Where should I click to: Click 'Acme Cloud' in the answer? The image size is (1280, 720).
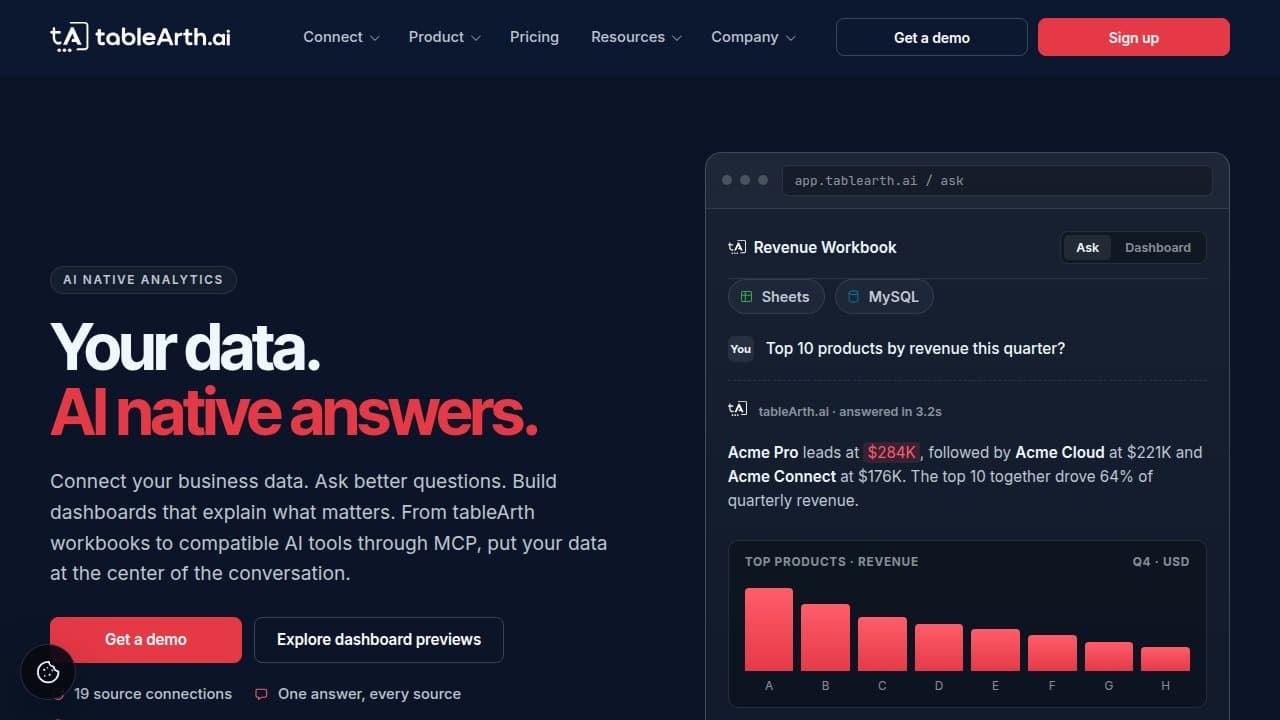(1060, 452)
